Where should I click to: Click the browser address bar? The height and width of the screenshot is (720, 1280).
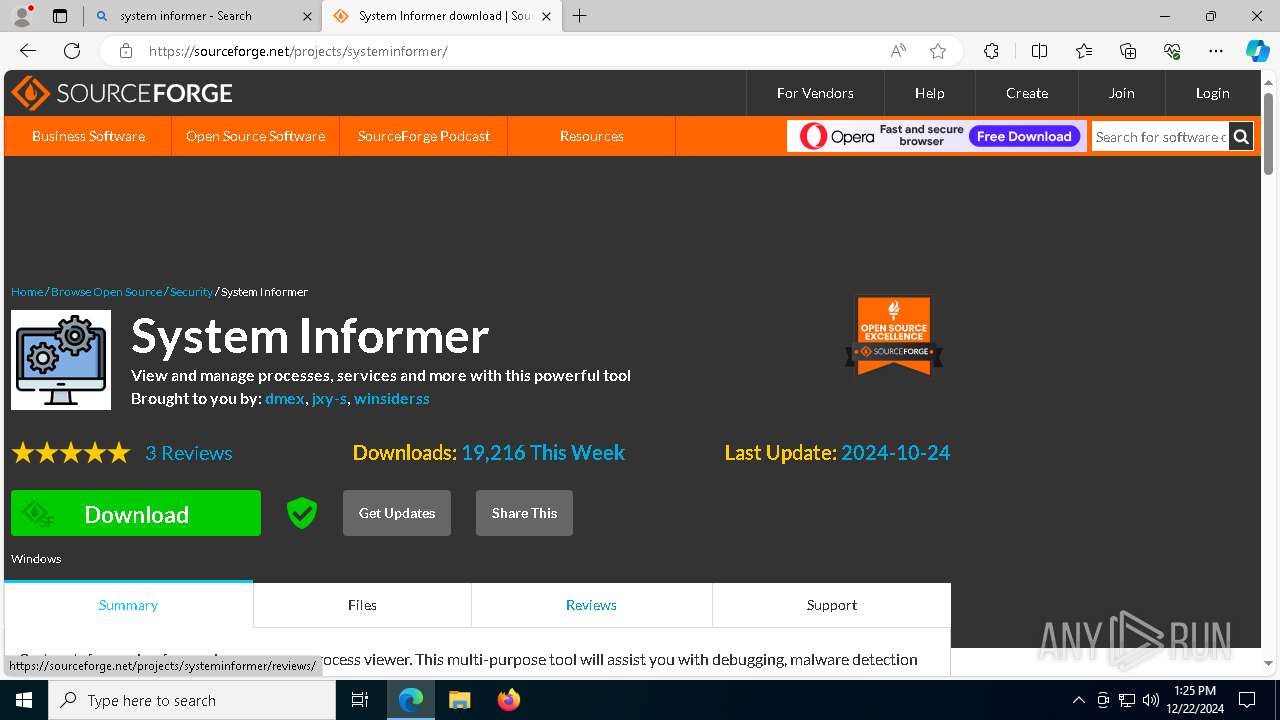[x=515, y=51]
